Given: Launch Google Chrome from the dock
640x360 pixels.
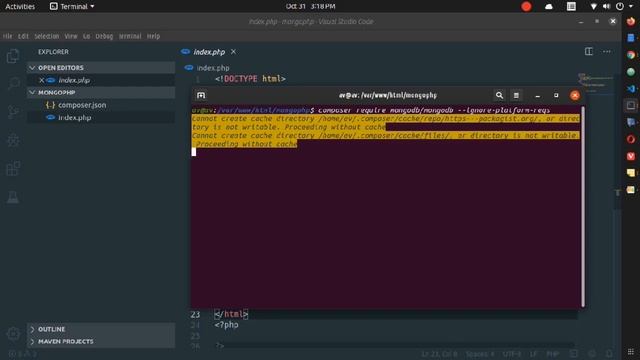Looking at the screenshot, I should [631, 55].
